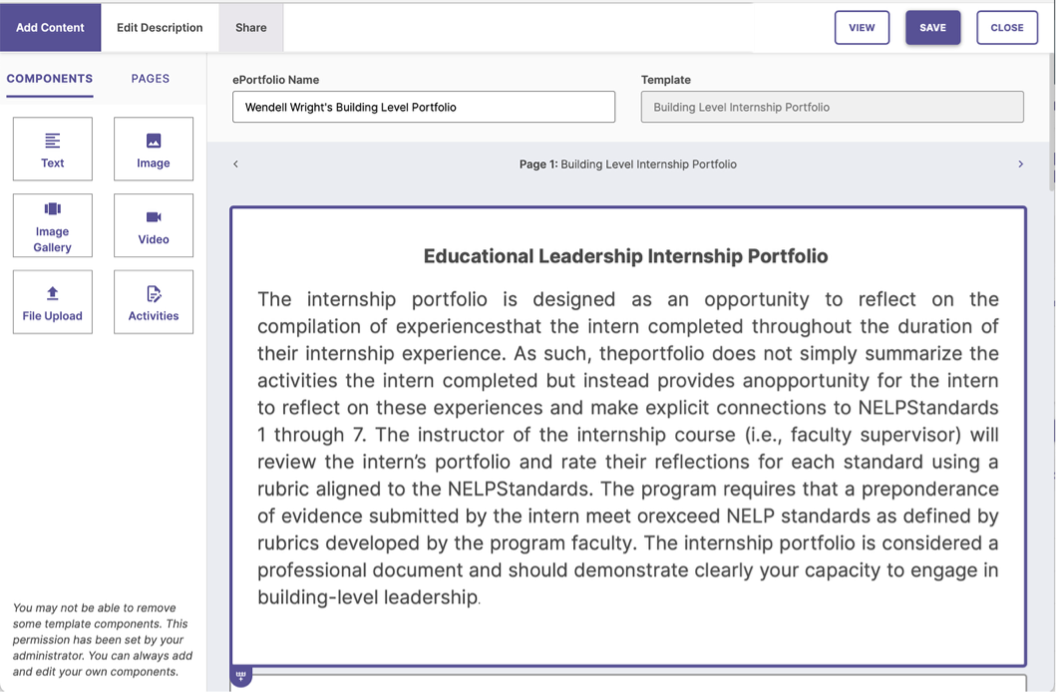Viewport: 1060px width, 696px height.
Task: Click the Close button
Action: (x=1006, y=28)
